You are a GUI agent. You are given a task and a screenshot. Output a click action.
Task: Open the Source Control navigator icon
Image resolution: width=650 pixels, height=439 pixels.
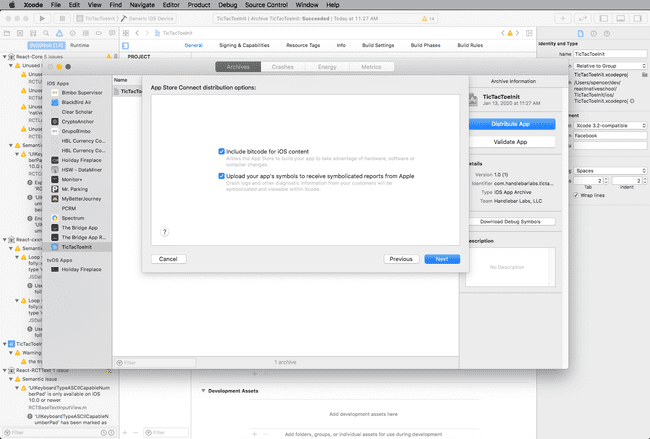(20, 33)
